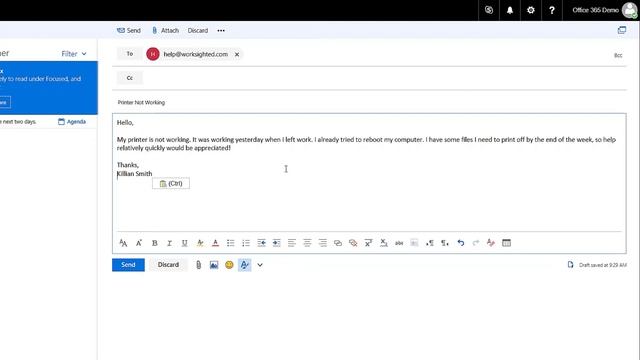
Task: Apply a numbered list
Action: [x=246, y=243]
